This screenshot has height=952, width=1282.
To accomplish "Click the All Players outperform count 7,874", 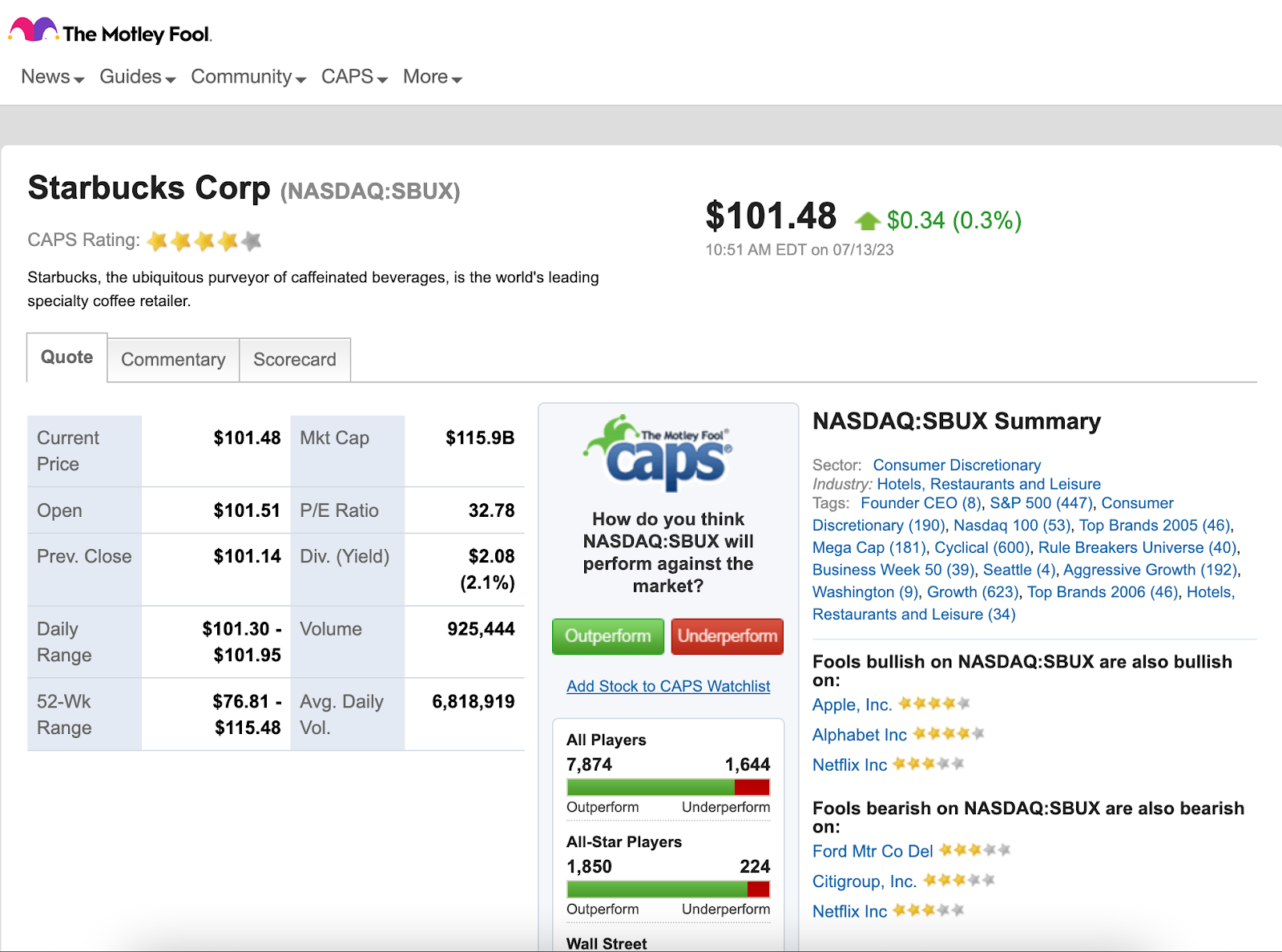I will tap(589, 764).
